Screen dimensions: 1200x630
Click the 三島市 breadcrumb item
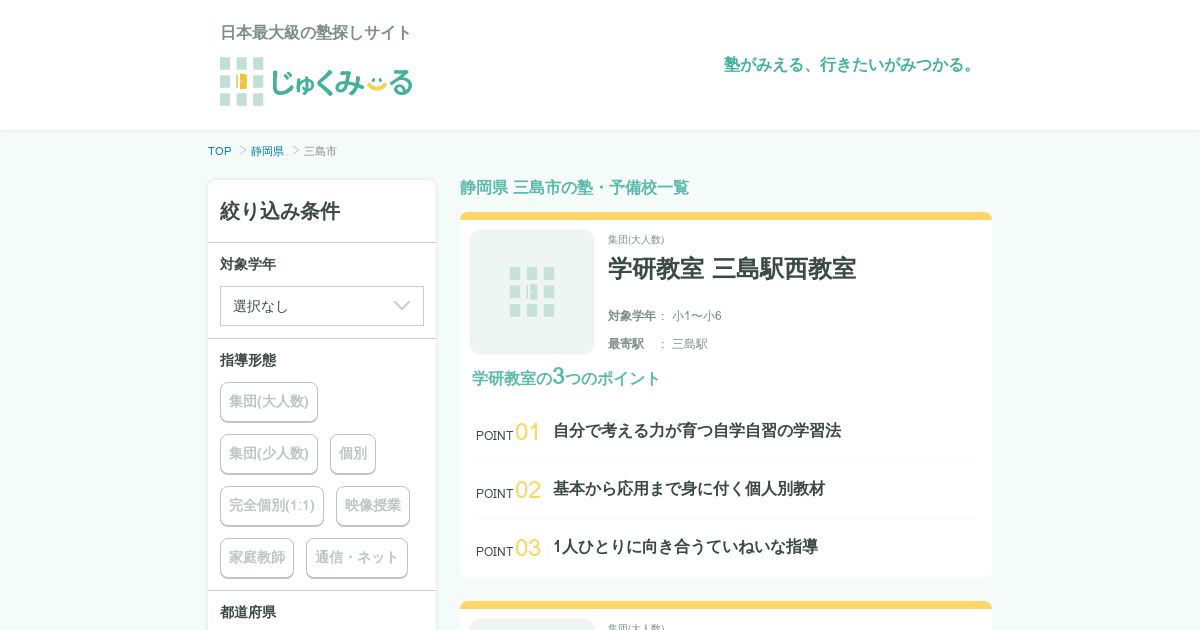coord(320,151)
